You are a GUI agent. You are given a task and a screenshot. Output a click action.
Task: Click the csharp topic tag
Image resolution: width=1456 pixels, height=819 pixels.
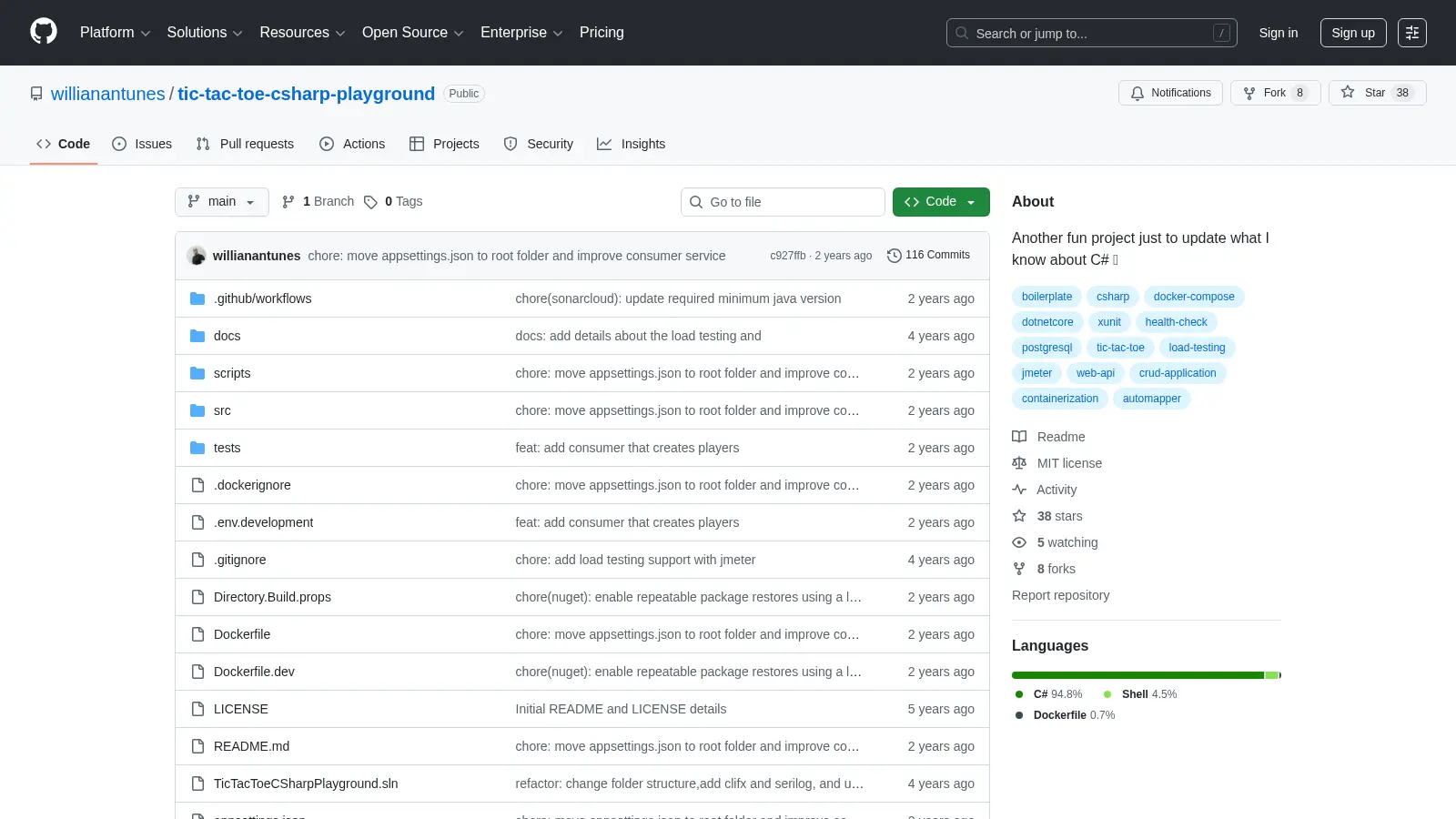pyautogui.click(x=1112, y=297)
